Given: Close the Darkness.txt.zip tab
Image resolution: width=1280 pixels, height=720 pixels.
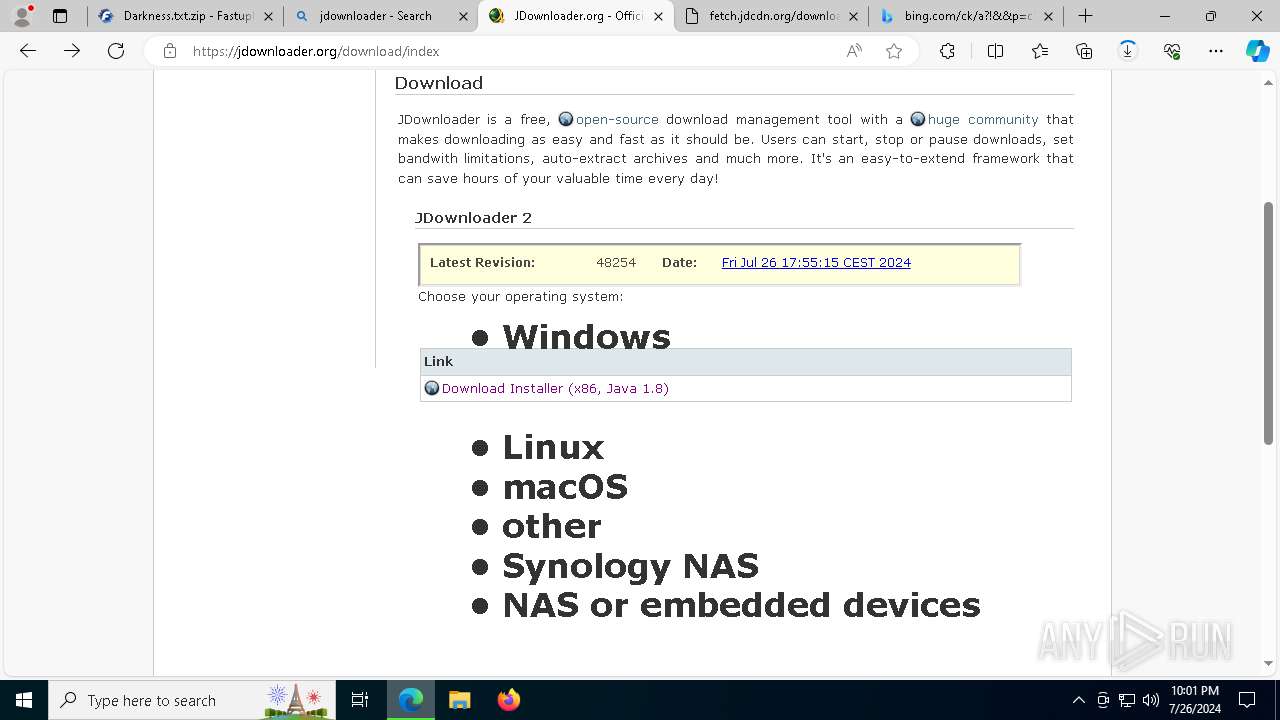Looking at the screenshot, I should [x=268, y=16].
